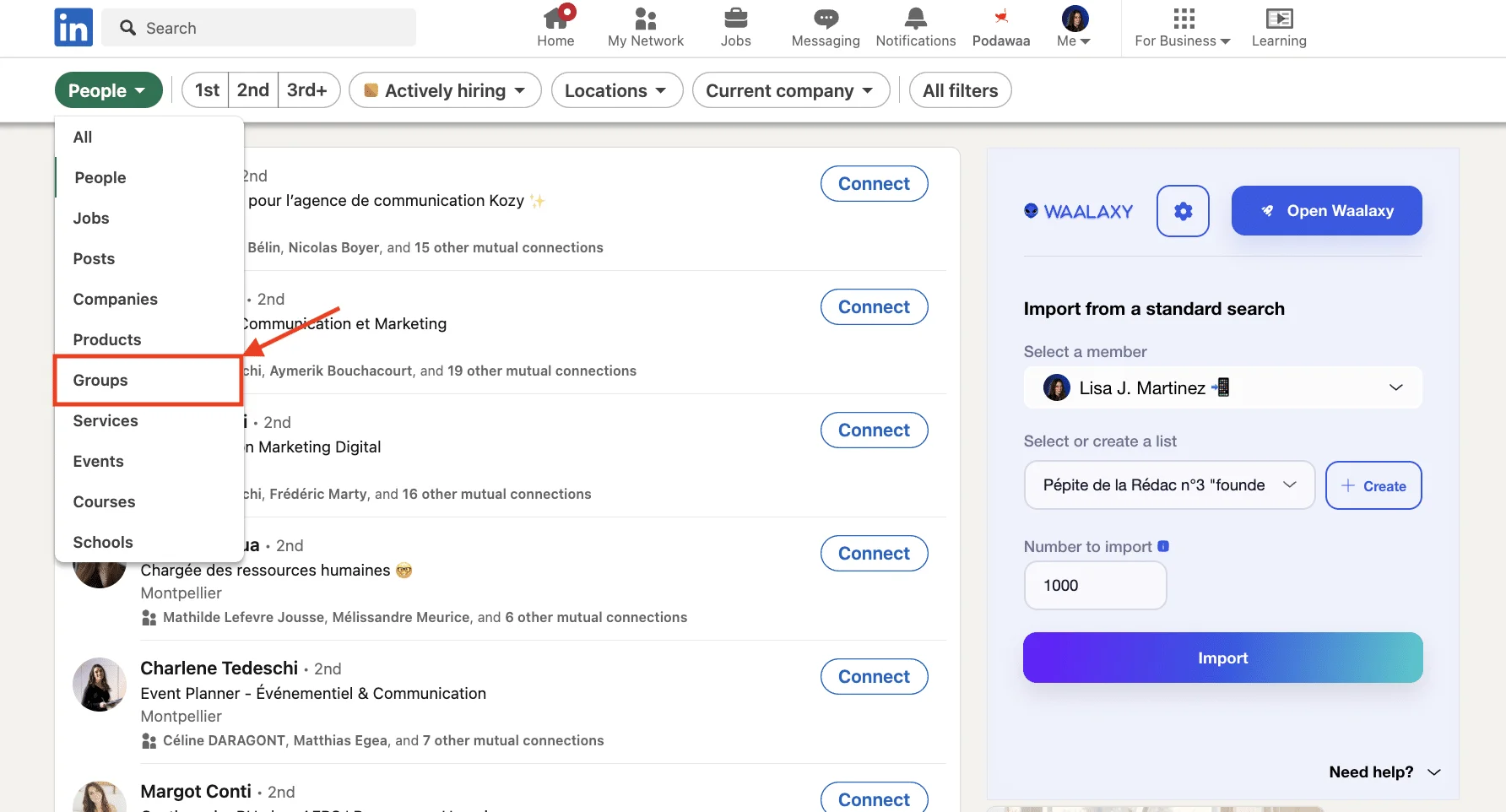The image size is (1506, 812).
Task: Connect with Charlene Tedeschi
Action: click(874, 677)
